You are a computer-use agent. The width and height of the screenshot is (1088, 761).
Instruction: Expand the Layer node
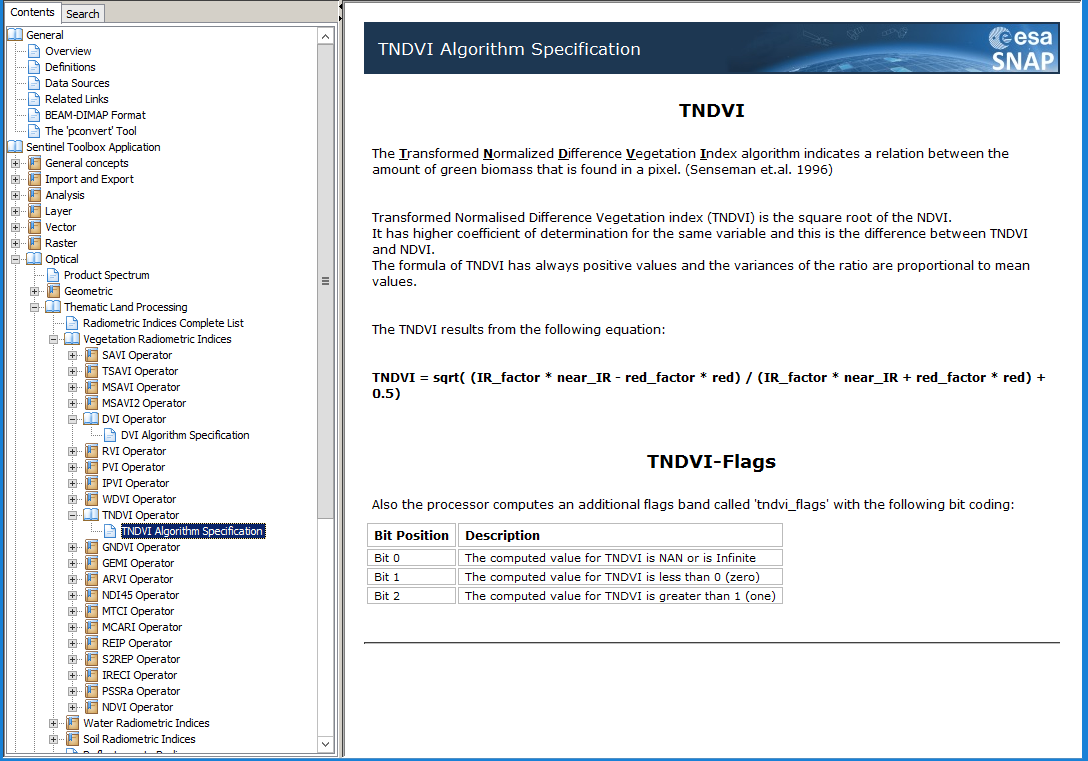(15, 212)
